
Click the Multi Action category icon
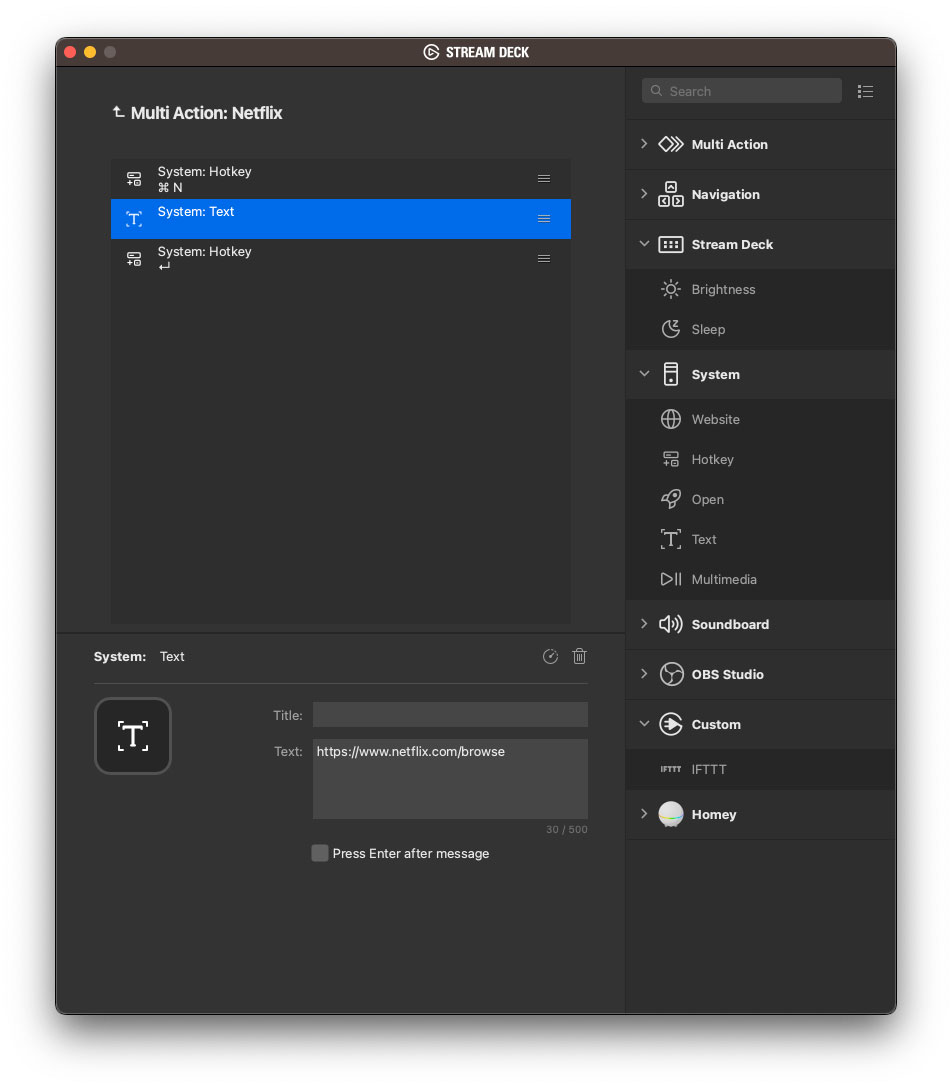tap(670, 144)
